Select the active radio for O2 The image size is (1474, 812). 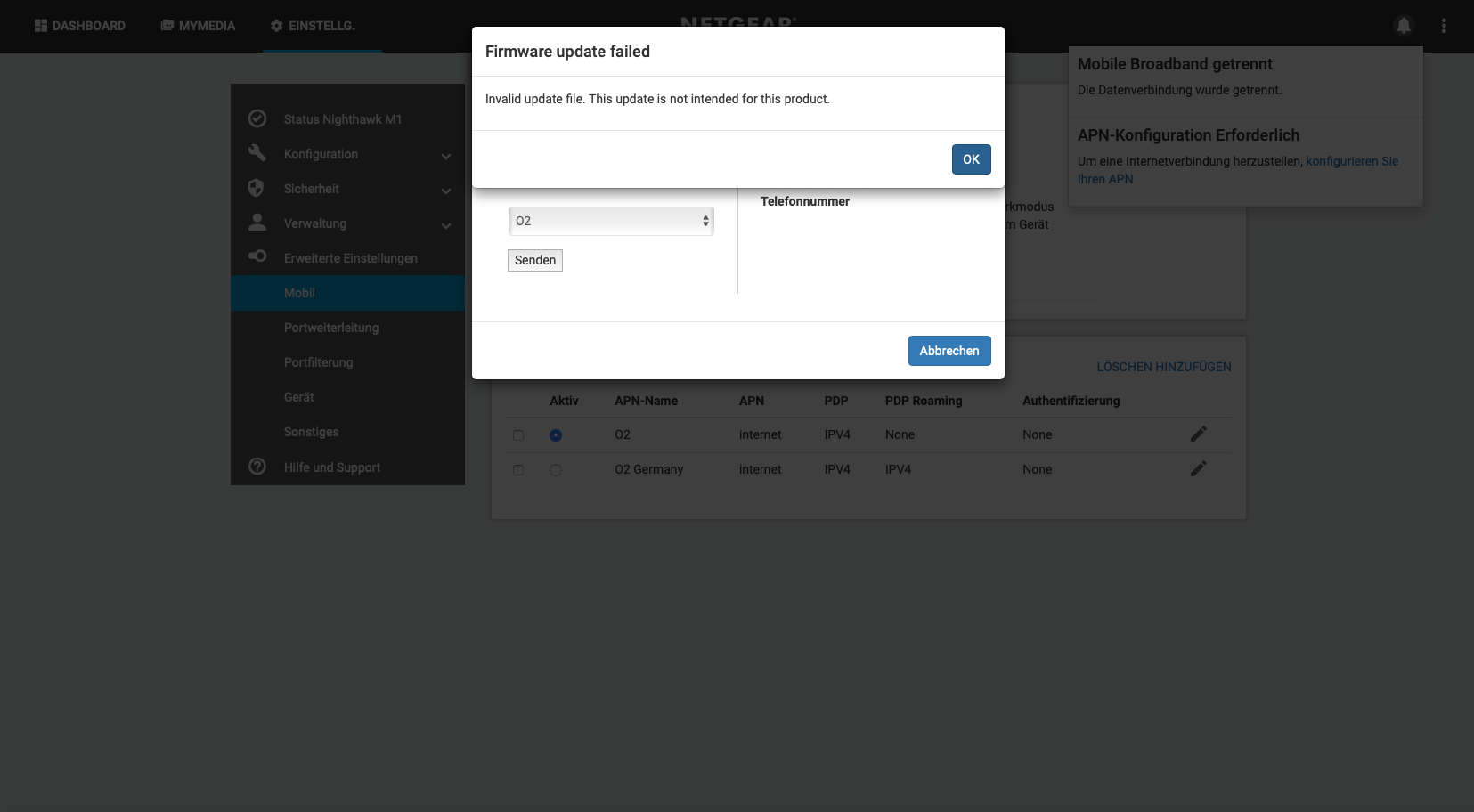556,435
